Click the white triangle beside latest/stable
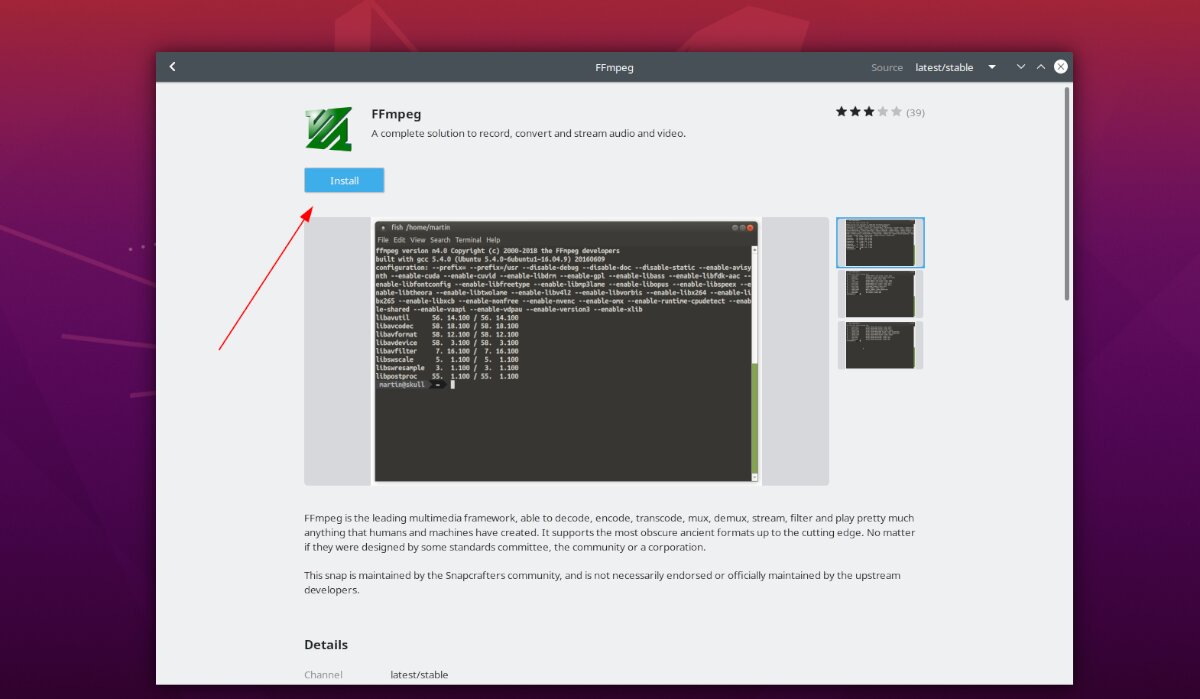 pos(992,67)
